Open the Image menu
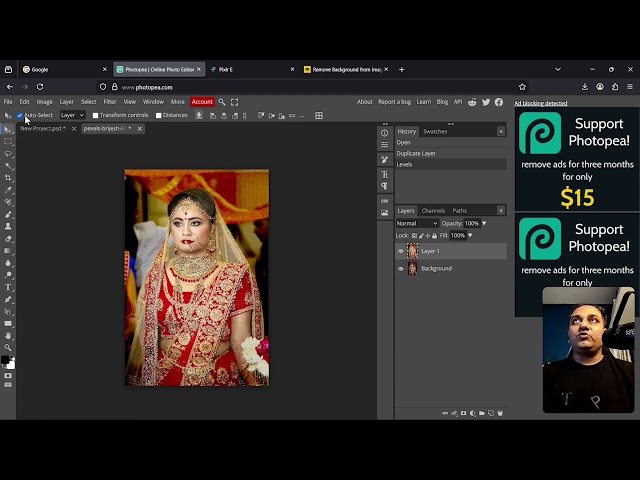 pyautogui.click(x=44, y=102)
